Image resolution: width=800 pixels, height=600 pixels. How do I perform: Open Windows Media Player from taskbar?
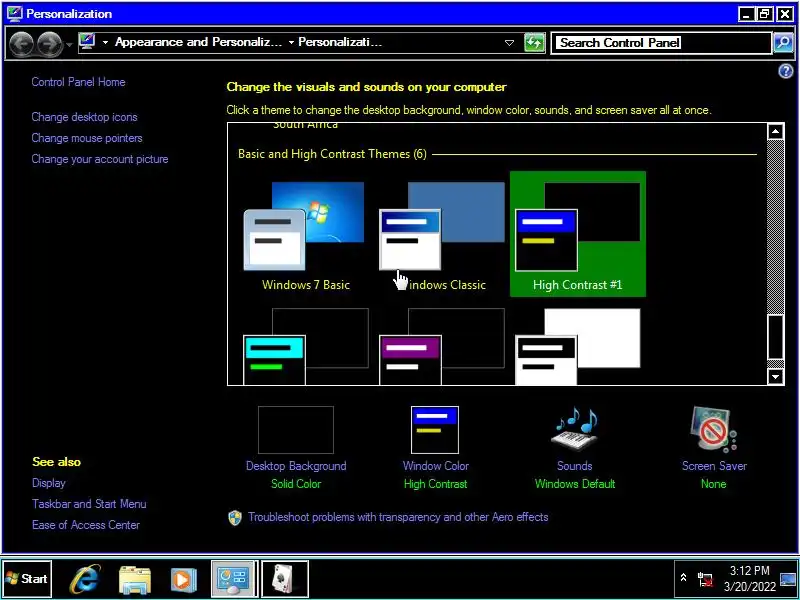[184, 579]
